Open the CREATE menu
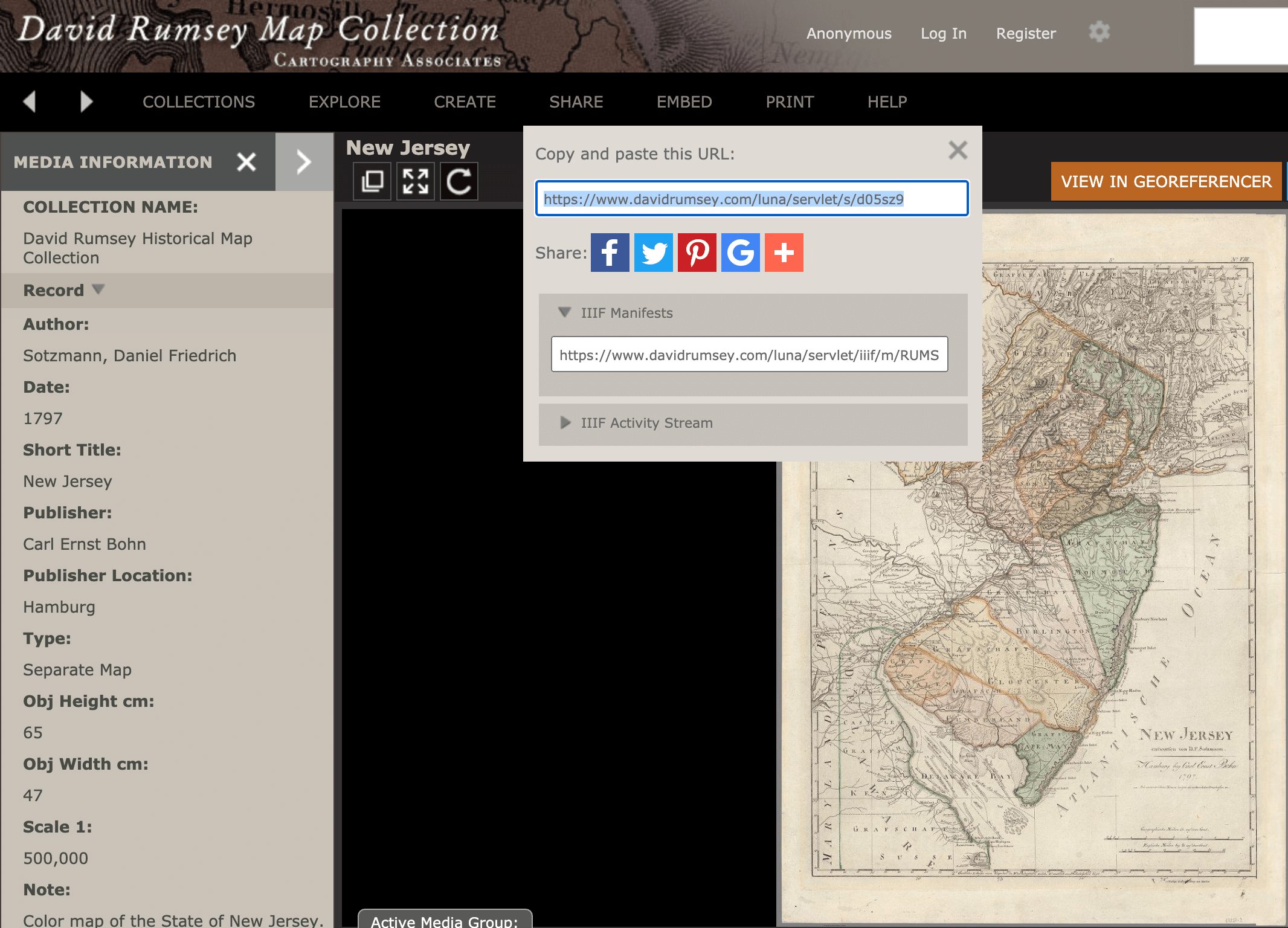Image resolution: width=1288 pixels, height=928 pixels. point(465,101)
